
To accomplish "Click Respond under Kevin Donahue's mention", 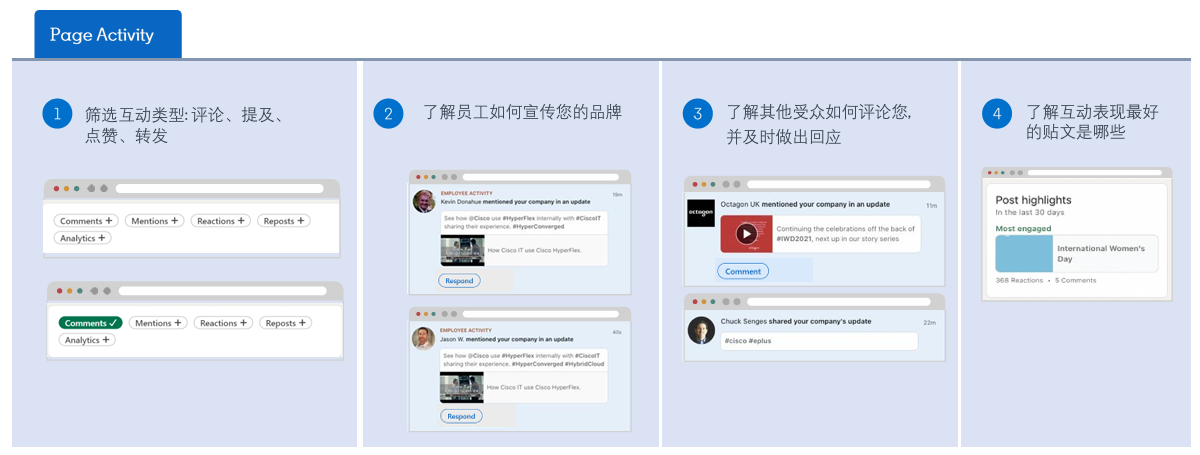I will point(460,281).
